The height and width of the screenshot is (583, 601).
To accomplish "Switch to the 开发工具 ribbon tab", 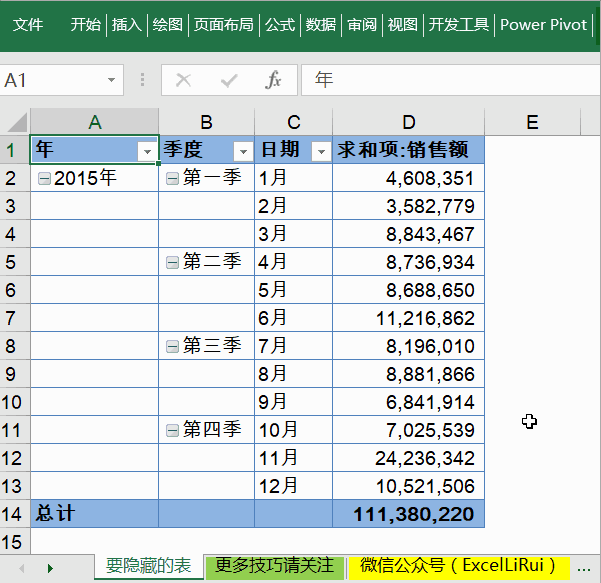I will pyautogui.click(x=459, y=25).
